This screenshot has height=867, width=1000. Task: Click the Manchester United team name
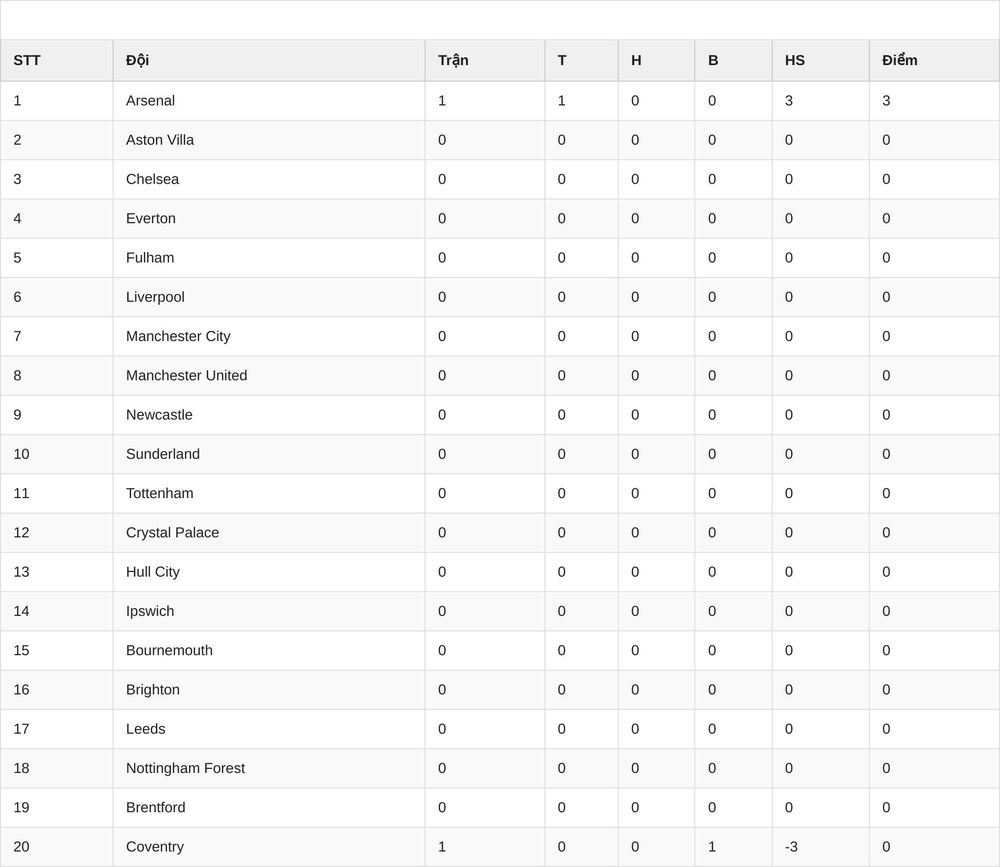click(x=187, y=376)
